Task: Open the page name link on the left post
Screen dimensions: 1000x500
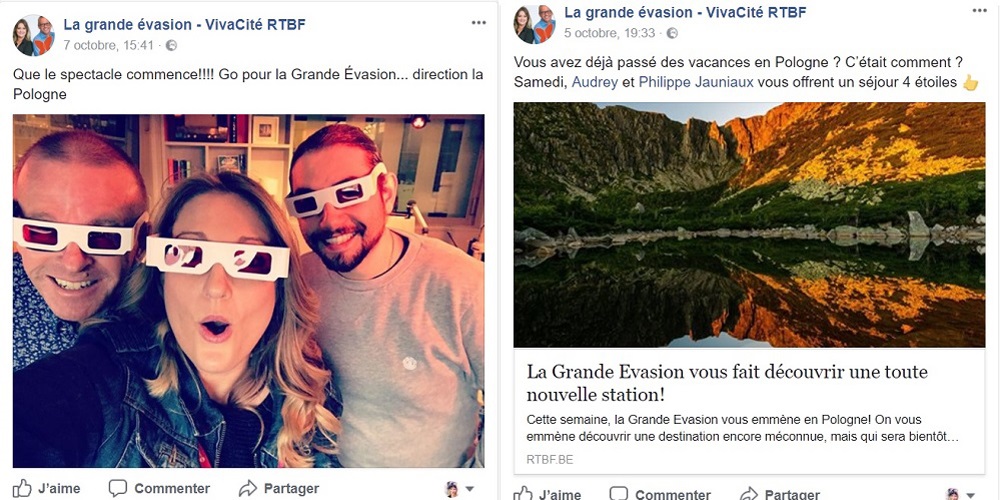Action: (184, 24)
